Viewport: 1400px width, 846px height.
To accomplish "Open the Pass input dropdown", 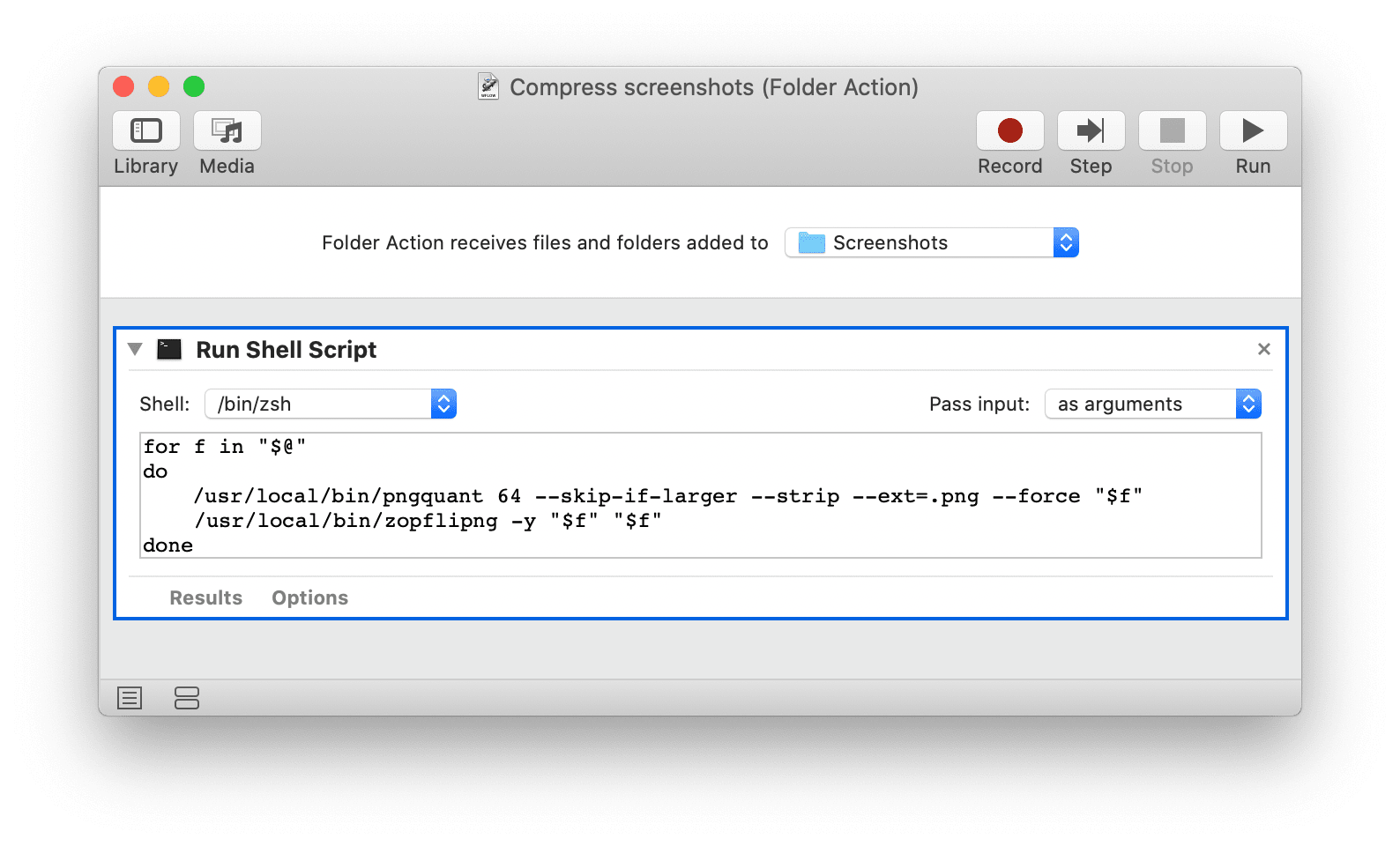I will click(x=1152, y=404).
